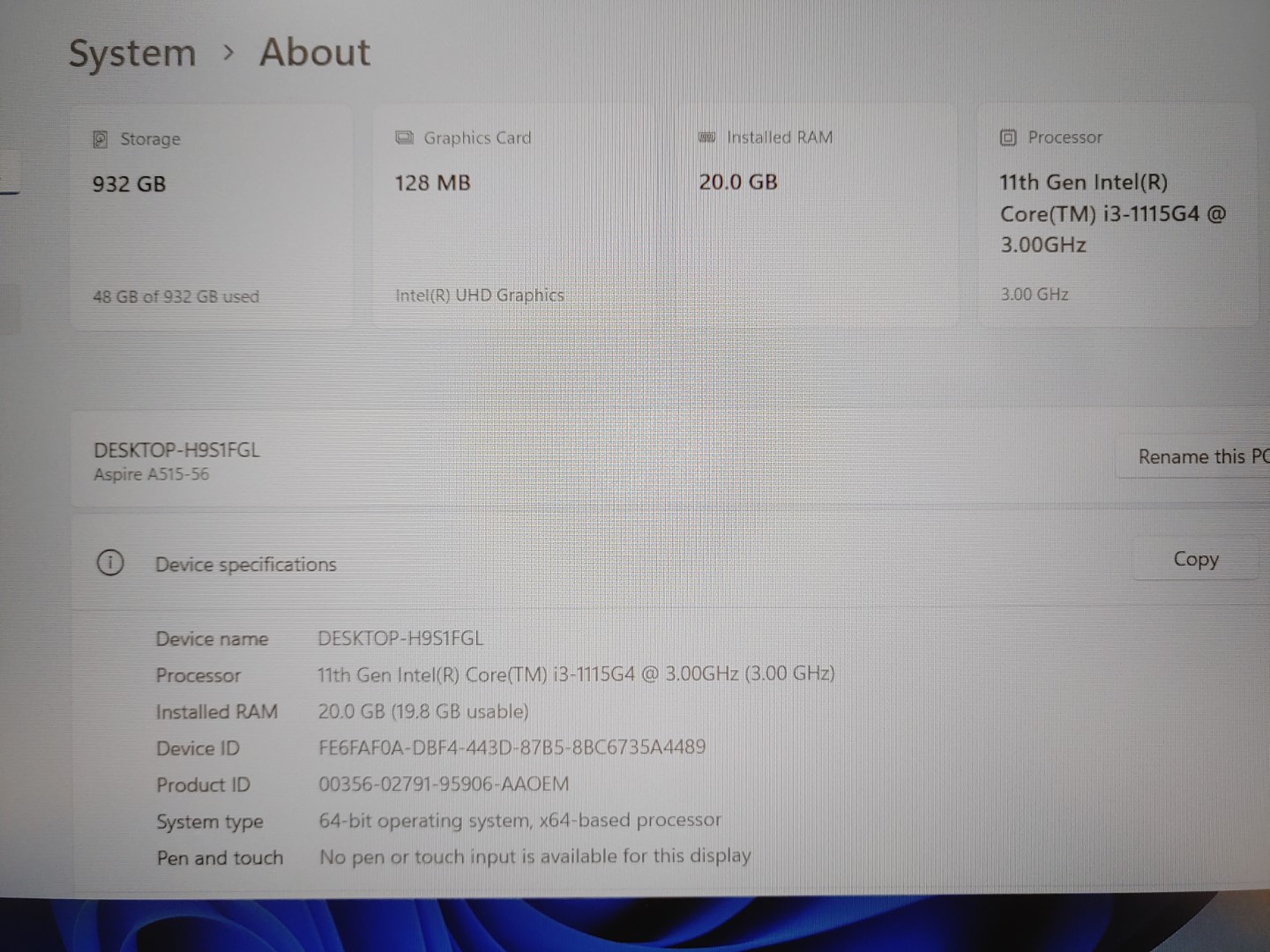Select the 128 MB graphics memory value
Screen dimensions: 1270x952
[x=432, y=182]
